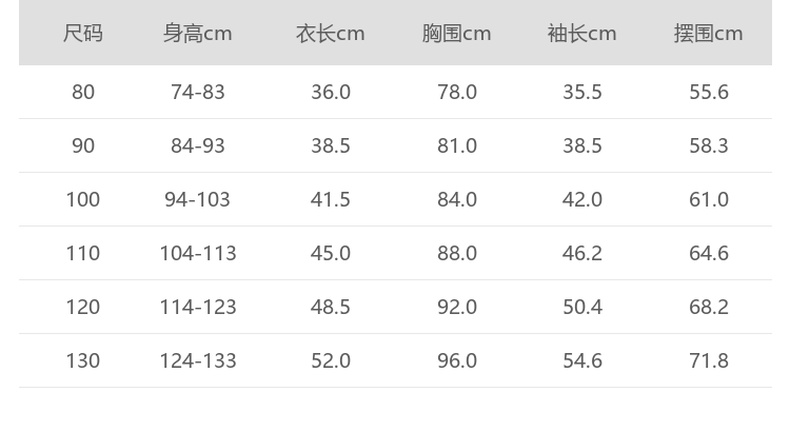
Task: Click height range 74-83 cell
Action: (x=198, y=92)
